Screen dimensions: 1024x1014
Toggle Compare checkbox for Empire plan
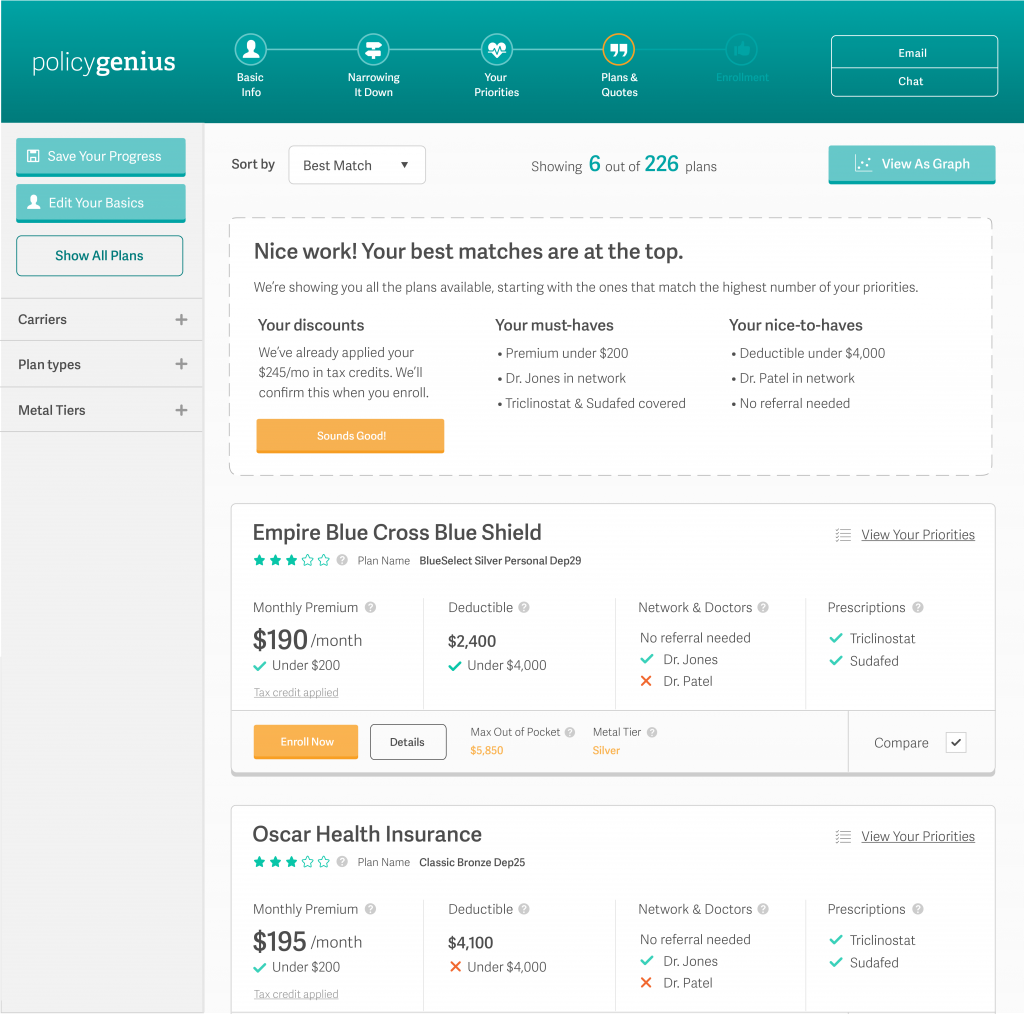[x=956, y=742]
